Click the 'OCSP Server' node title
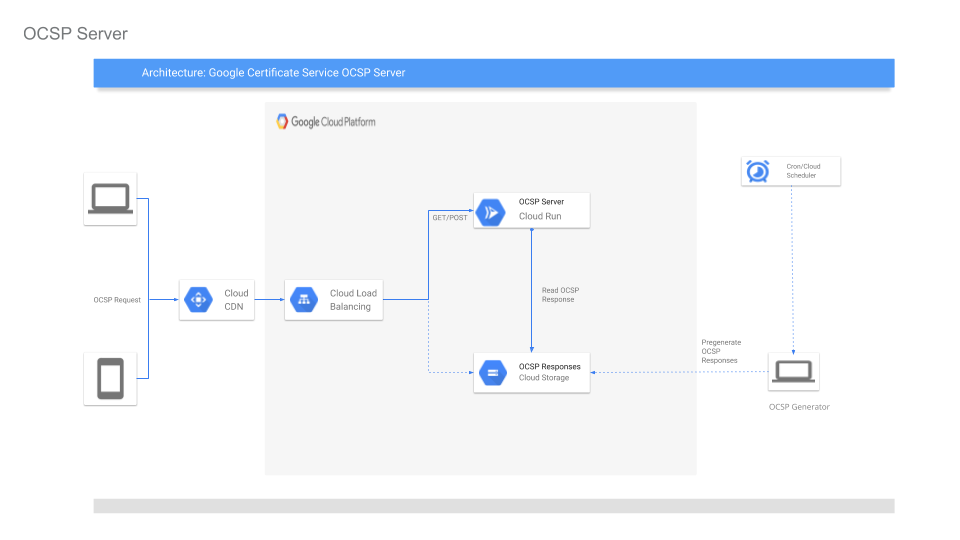This screenshot has height=540, width=960. point(541,201)
